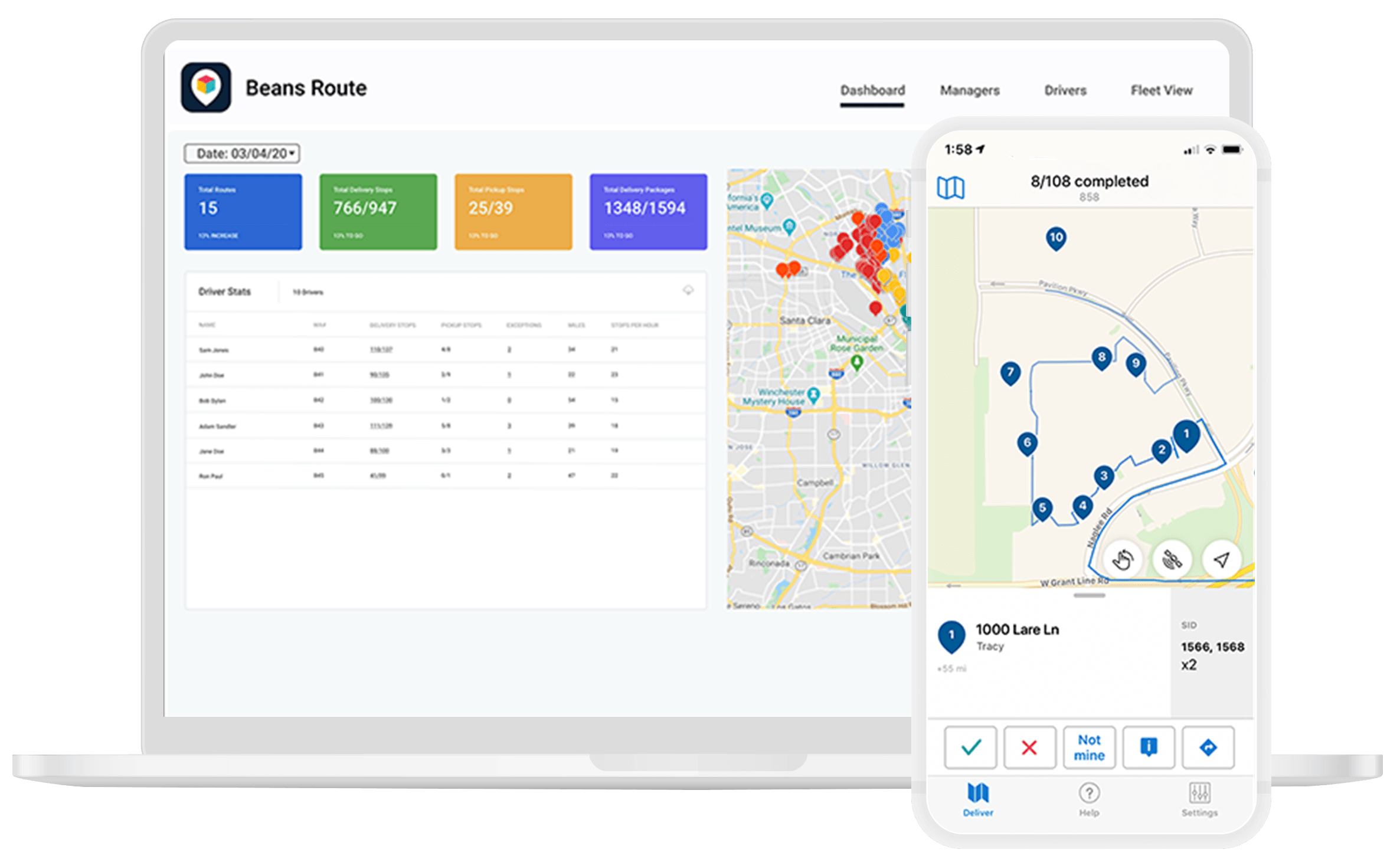Image resolution: width=1400 pixels, height=856 pixels.
Task: Tap stop pin 10 on phone map
Action: pyautogui.click(x=1056, y=239)
